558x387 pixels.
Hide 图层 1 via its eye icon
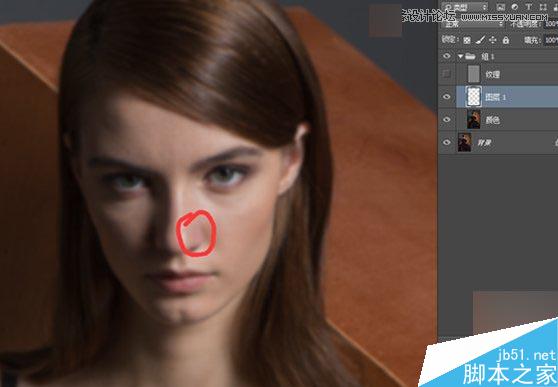[x=447, y=96]
